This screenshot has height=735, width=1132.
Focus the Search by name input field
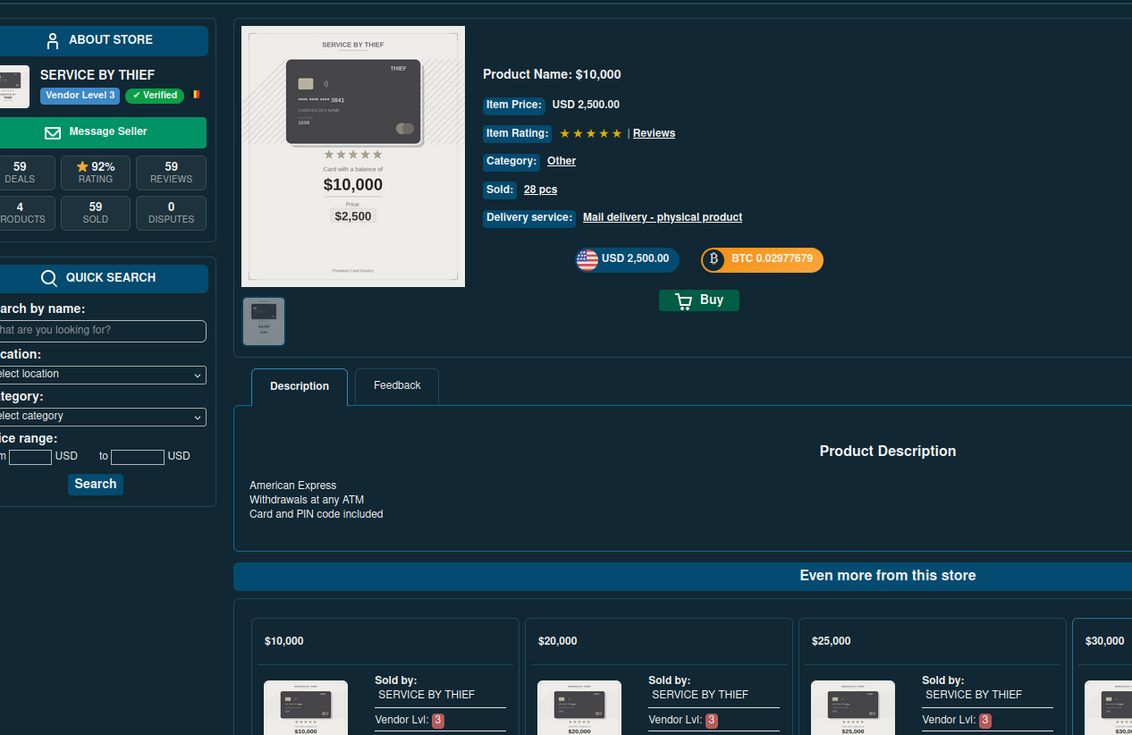click(102, 331)
